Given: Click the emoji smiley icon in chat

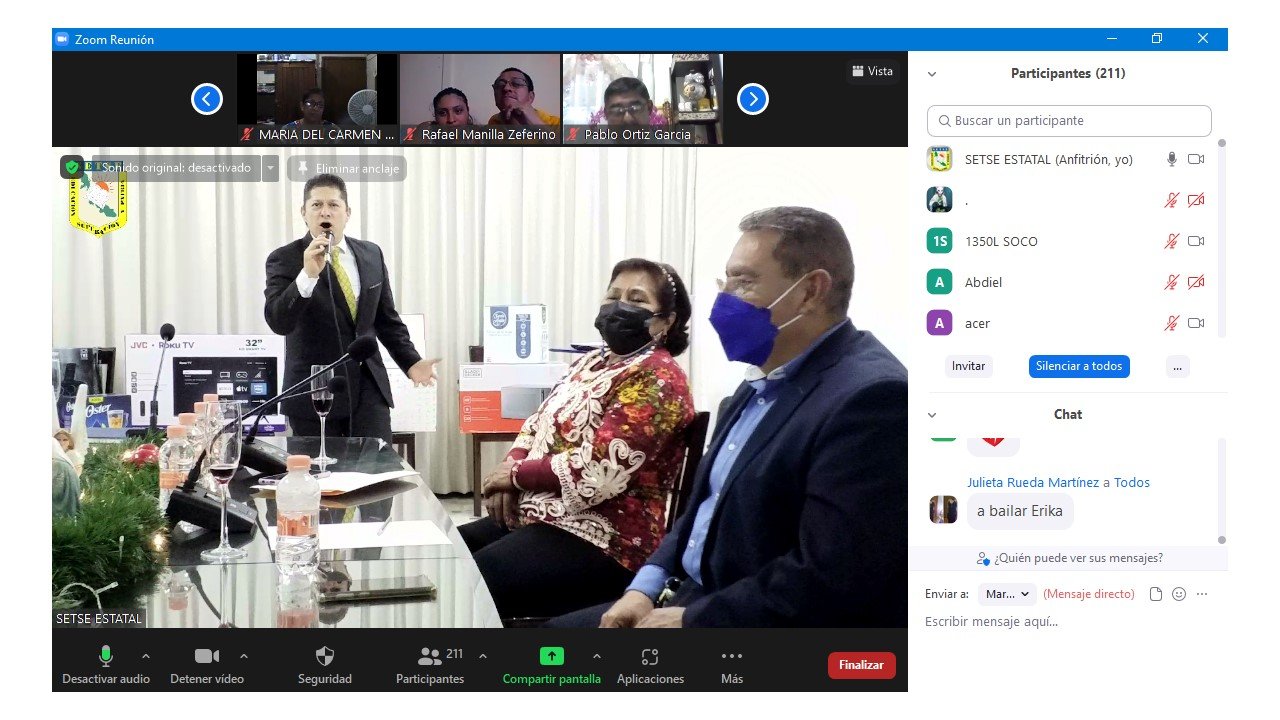Looking at the screenshot, I should point(1179,594).
